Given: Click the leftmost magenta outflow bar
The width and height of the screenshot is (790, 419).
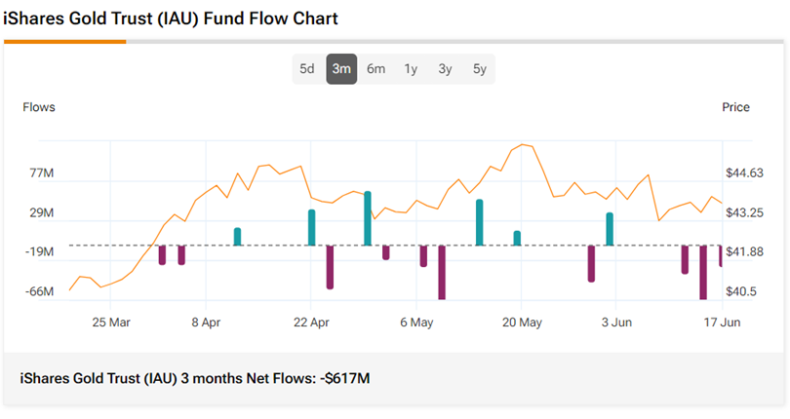Looking at the screenshot, I should coord(162,255).
